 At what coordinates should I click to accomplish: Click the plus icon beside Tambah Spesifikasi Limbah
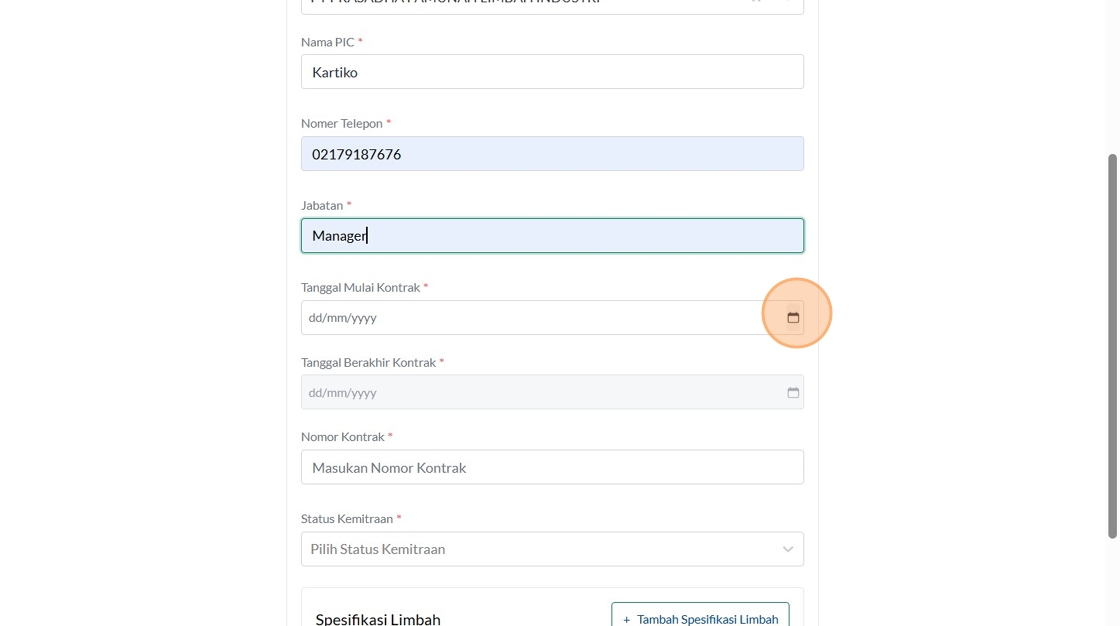[x=627, y=620]
